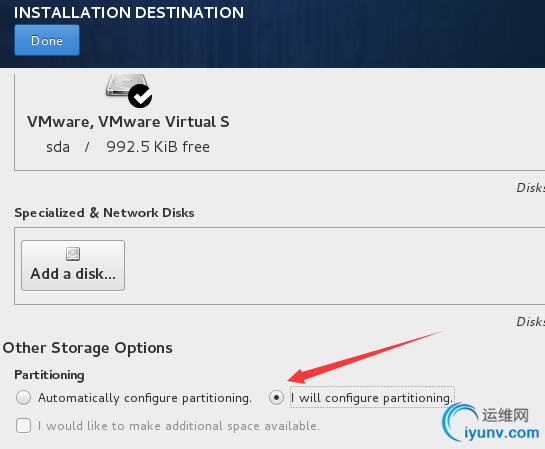Select Automatically configure partitioning radio button
545x449 pixels.
(x=23, y=397)
